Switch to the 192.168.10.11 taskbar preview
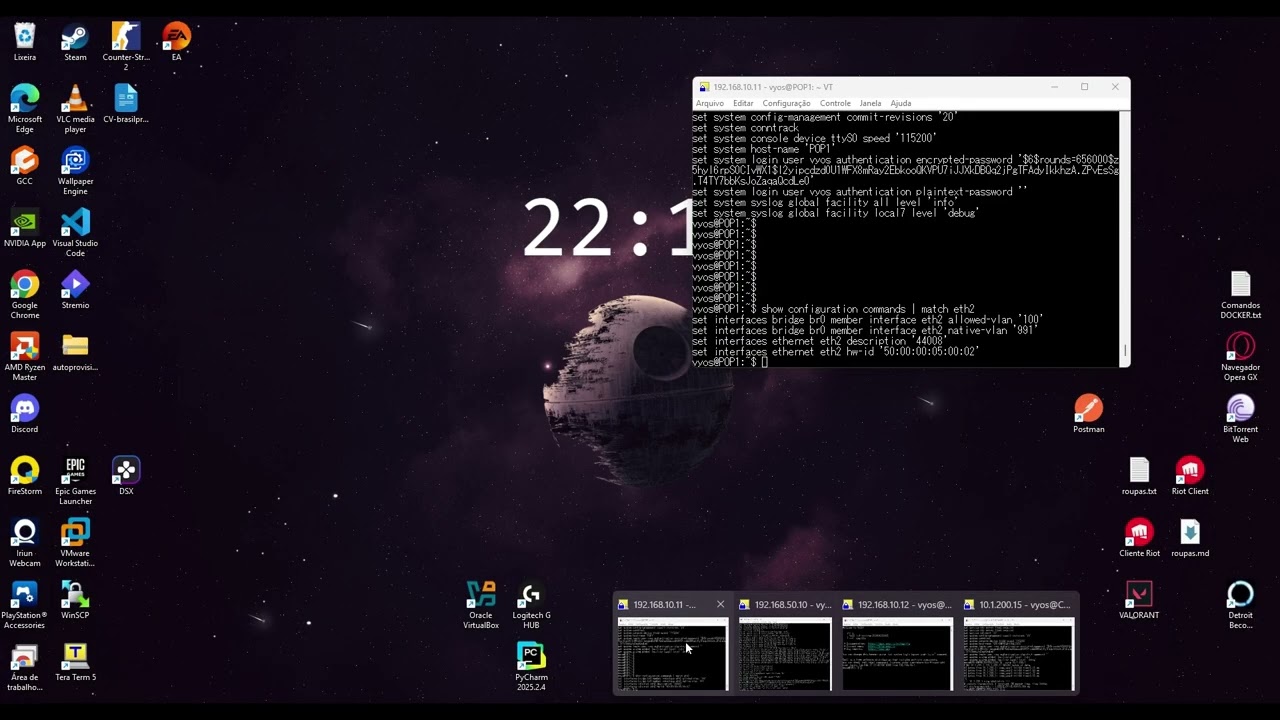1280x720 pixels. click(672, 644)
